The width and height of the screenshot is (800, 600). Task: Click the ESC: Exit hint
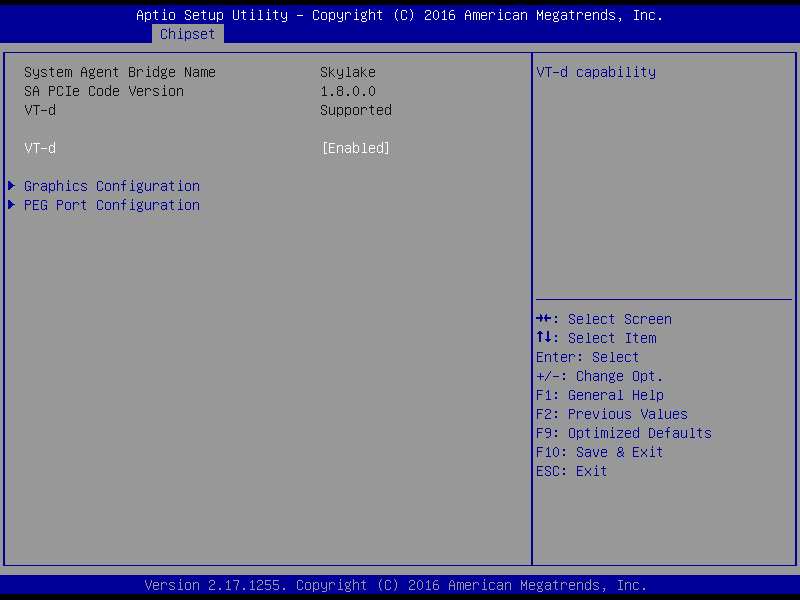tap(571, 471)
